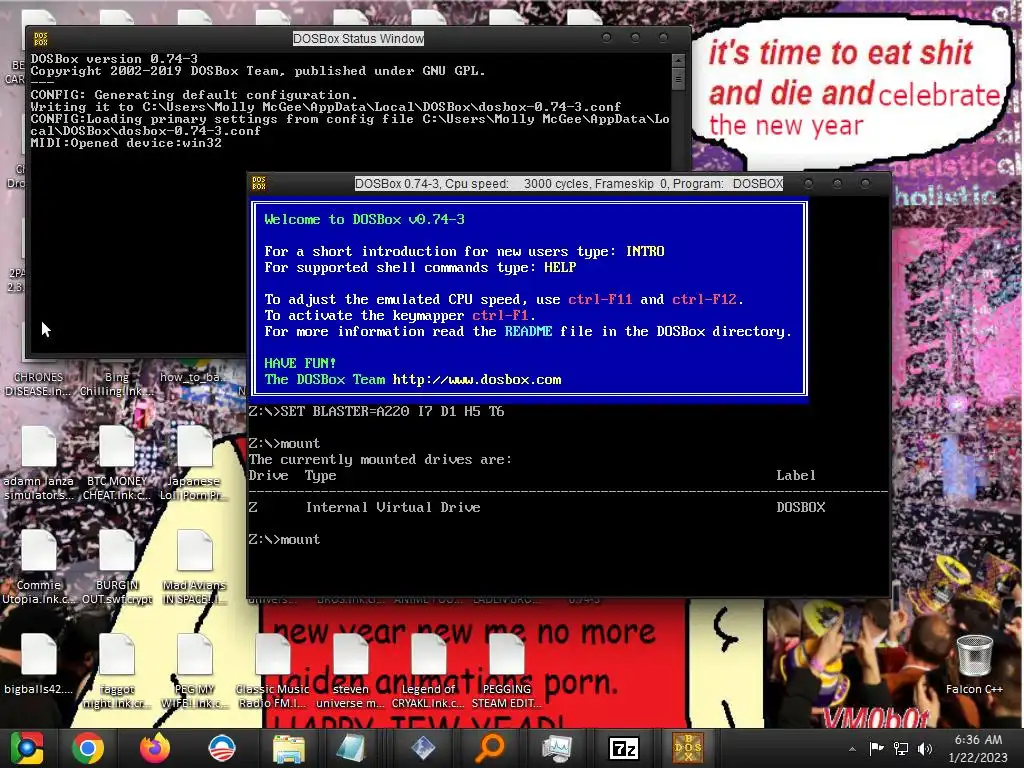Click the HELP command word

point(560,267)
